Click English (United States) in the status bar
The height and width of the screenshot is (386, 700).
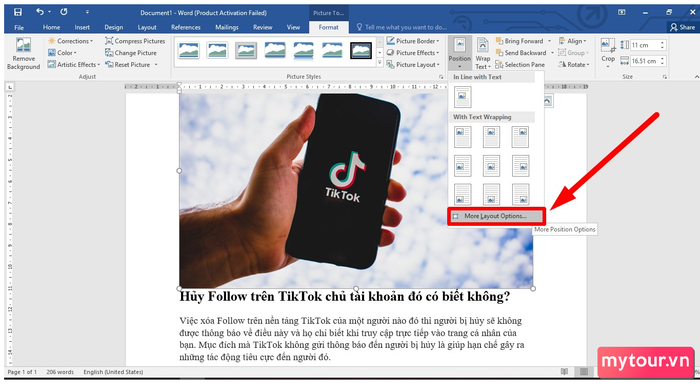(113, 372)
